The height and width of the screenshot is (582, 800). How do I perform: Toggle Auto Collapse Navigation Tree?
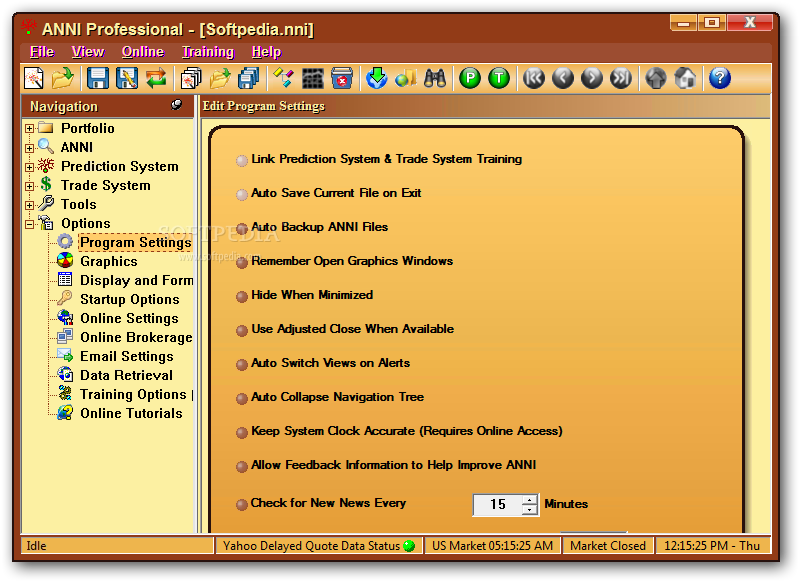(x=242, y=398)
